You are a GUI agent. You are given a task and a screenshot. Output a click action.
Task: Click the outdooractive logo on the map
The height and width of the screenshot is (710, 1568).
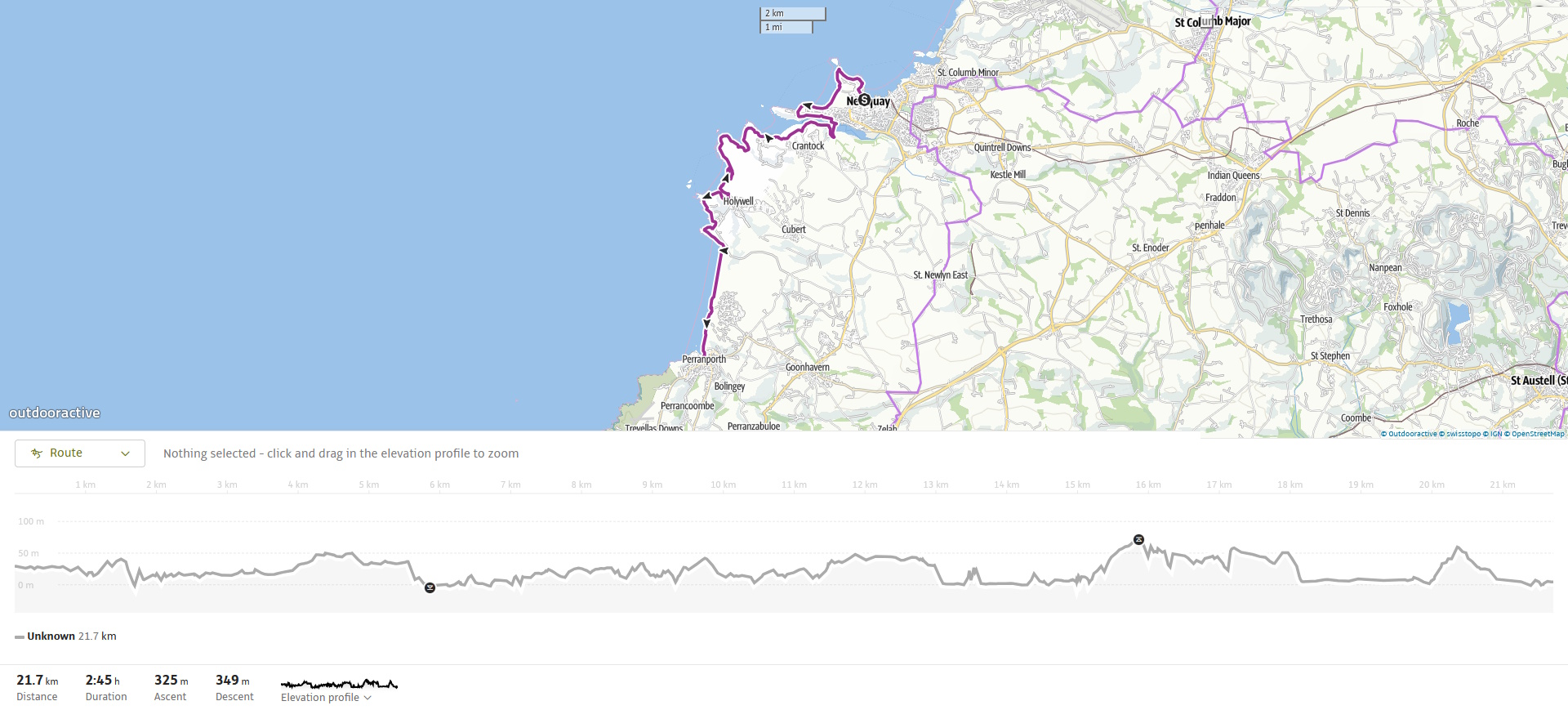click(55, 413)
